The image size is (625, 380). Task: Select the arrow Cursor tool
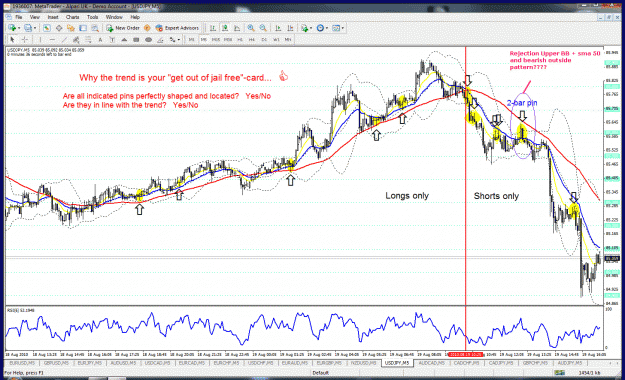pos(12,39)
